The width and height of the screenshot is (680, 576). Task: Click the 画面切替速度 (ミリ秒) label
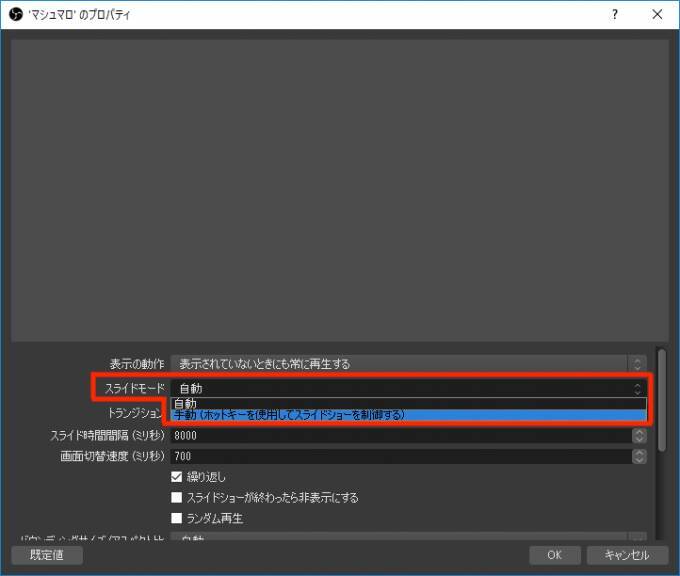click(113, 456)
